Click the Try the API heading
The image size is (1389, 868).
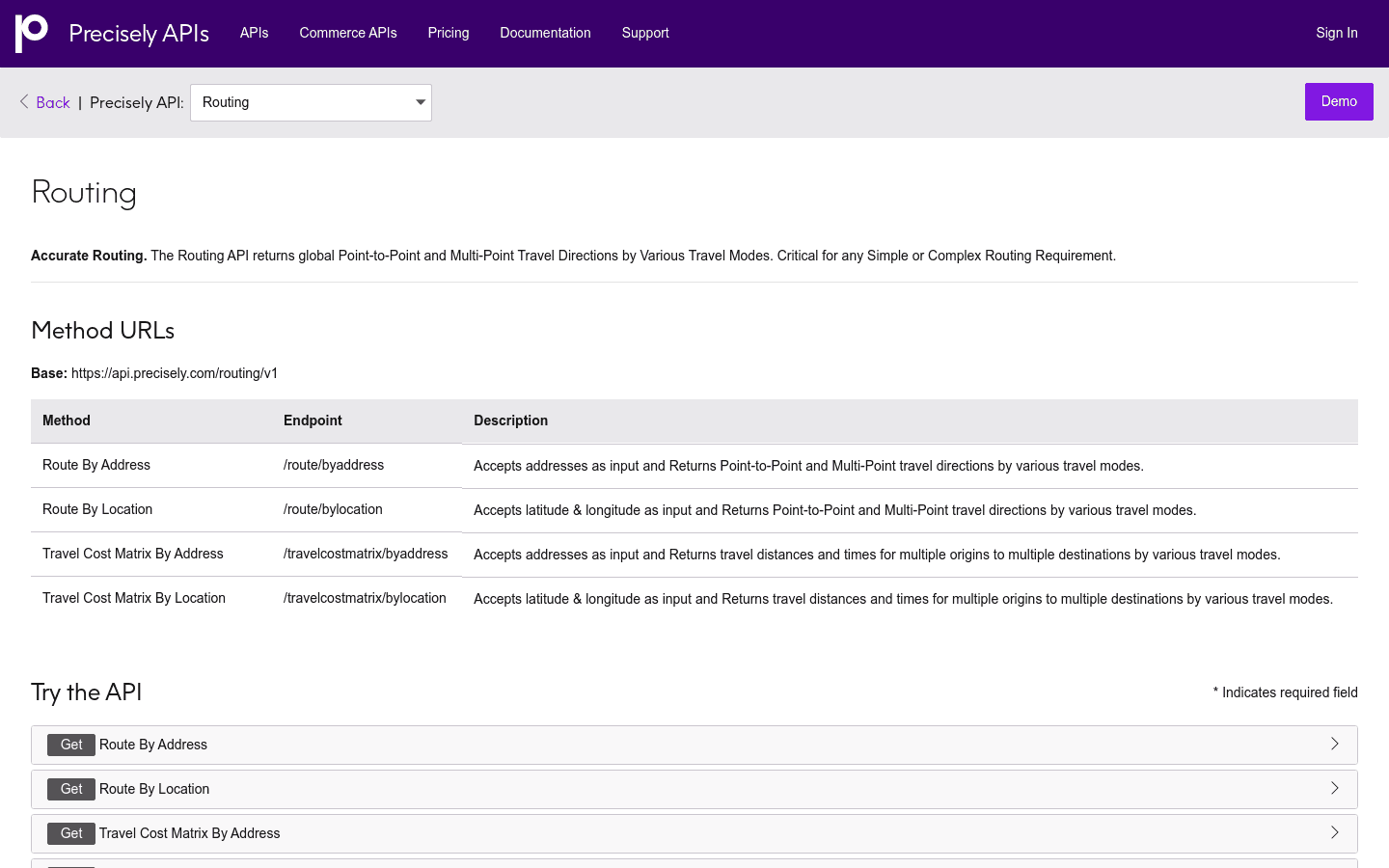click(87, 692)
